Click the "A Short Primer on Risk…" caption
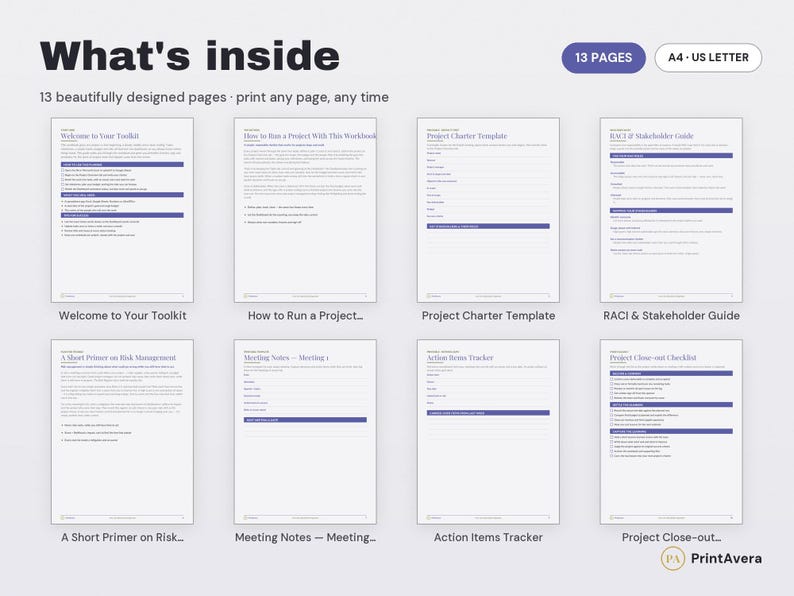Viewport: 794px width, 596px height. pos(123,538)
